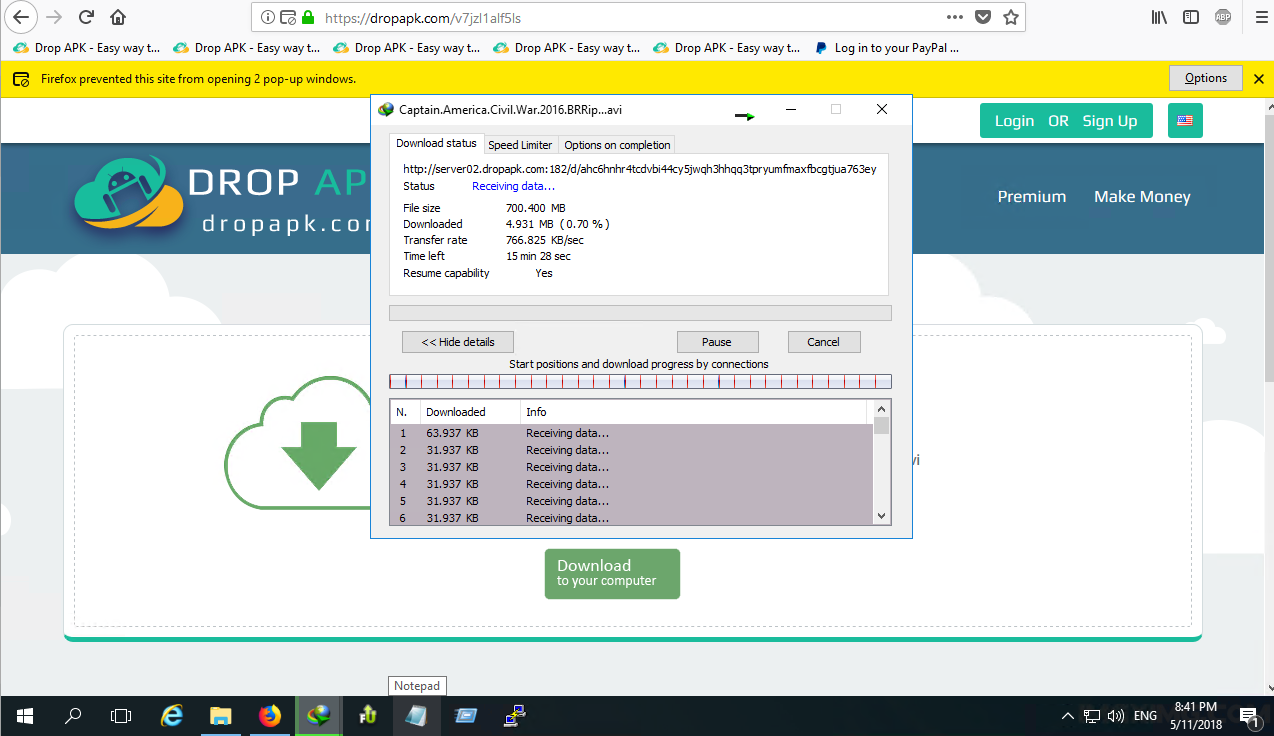
Task: Open the Notepad taskbar icon
Action: (416, 716)
